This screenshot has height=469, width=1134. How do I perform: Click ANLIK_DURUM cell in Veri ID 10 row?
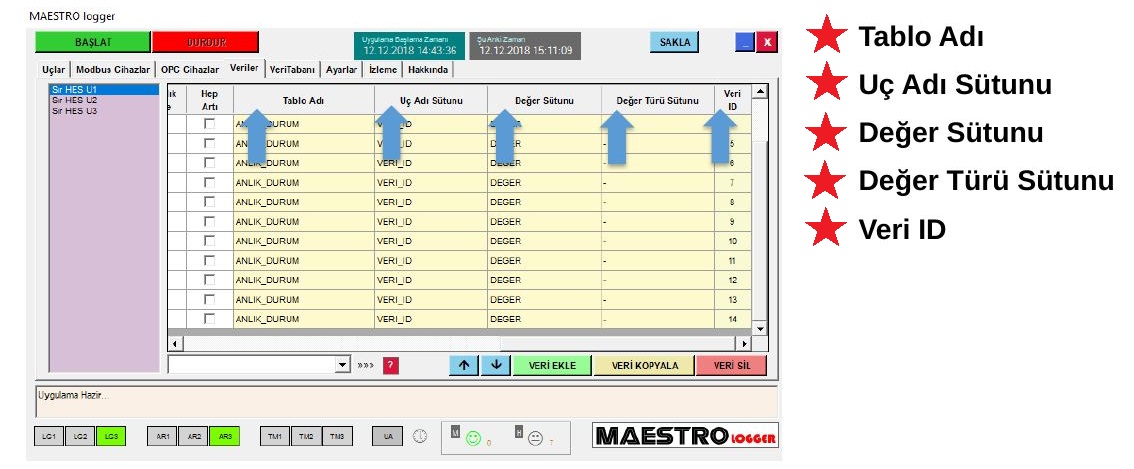(304, 241)
